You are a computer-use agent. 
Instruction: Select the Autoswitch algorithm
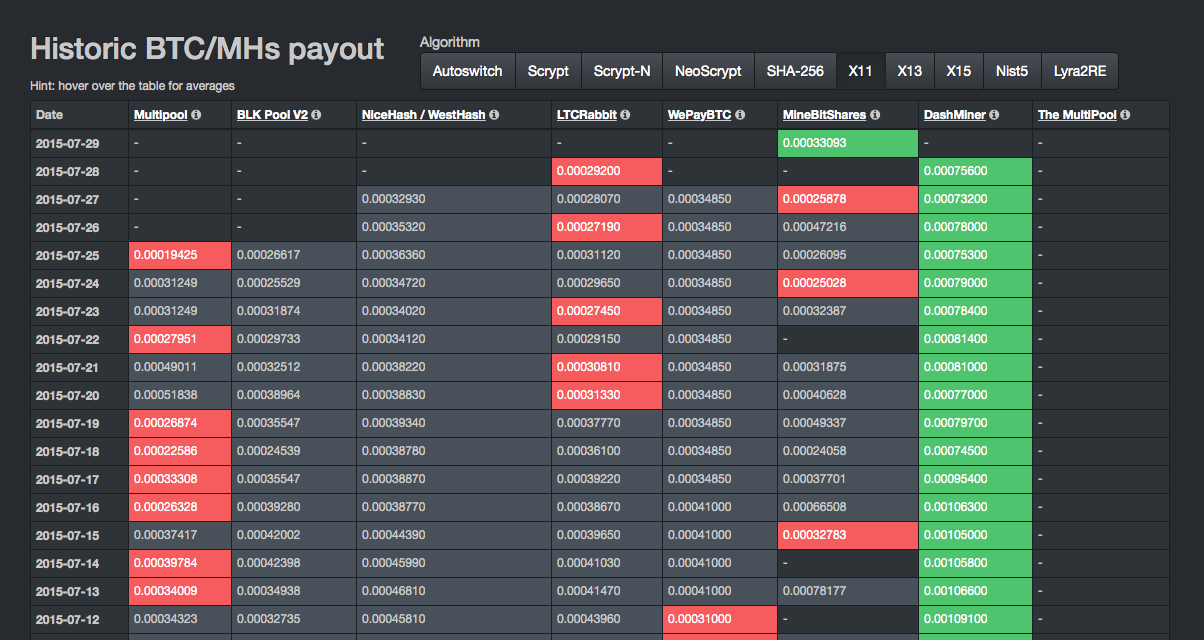point(468,71)
